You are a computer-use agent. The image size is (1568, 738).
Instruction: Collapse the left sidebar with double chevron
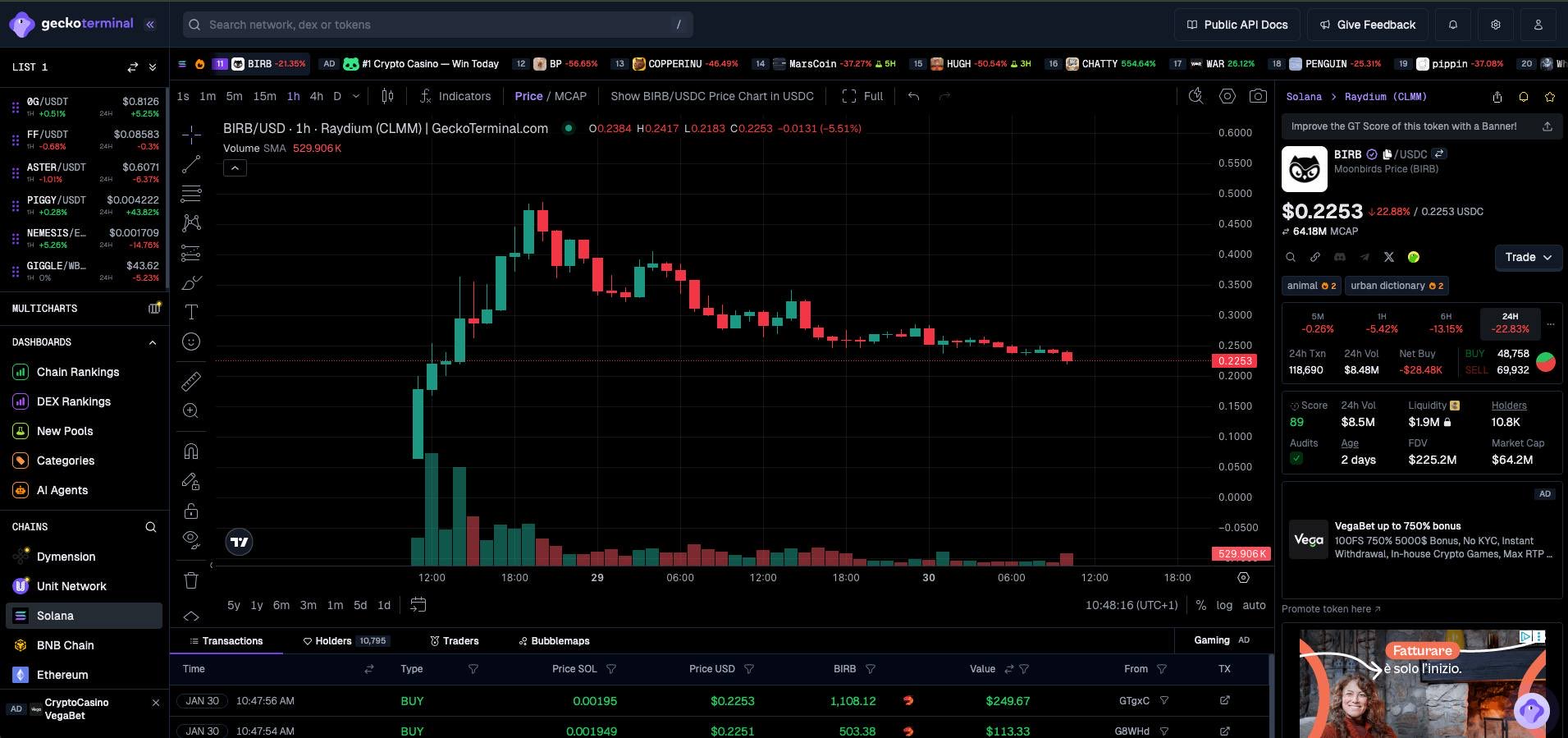(x=150, y=25)
